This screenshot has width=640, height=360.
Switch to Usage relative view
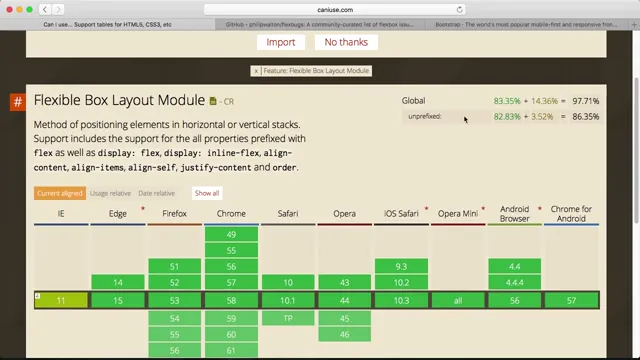coord(110,193)
